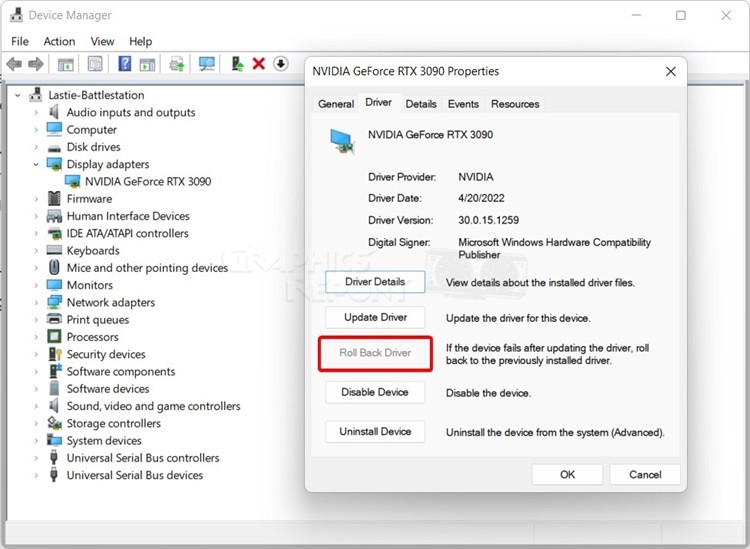Click the Driver Details button
This screenshot has width=750, height=549.
[375, 282]
